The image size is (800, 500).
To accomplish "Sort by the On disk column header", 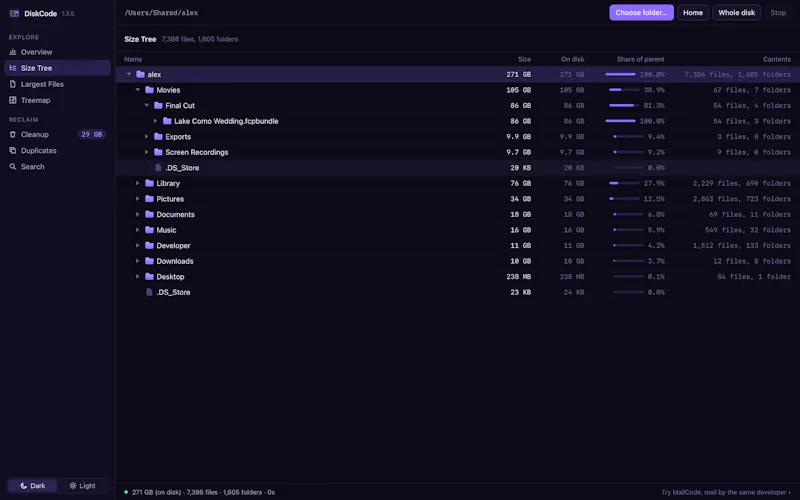I will pyautogui.click(x=572, y=59).
